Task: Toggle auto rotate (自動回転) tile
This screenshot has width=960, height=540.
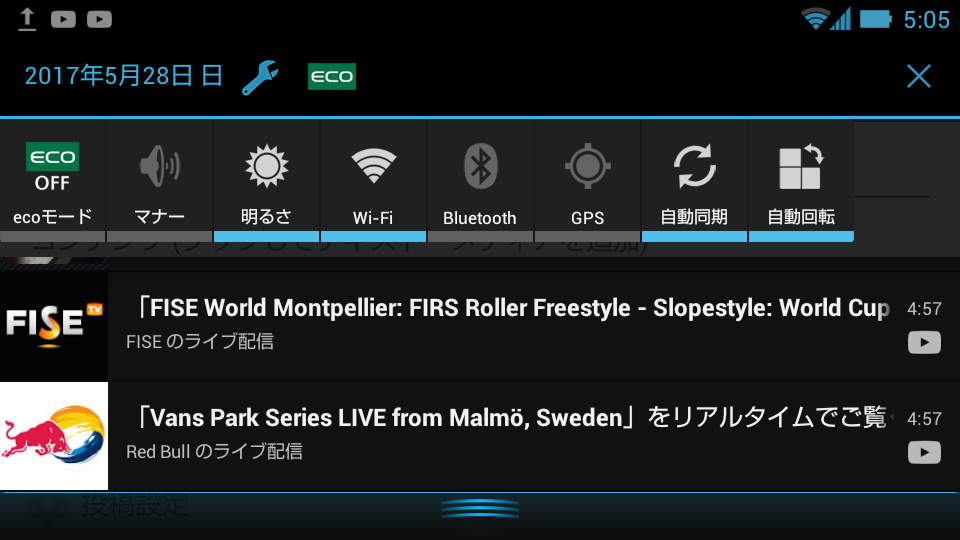Action: (801, 181)
